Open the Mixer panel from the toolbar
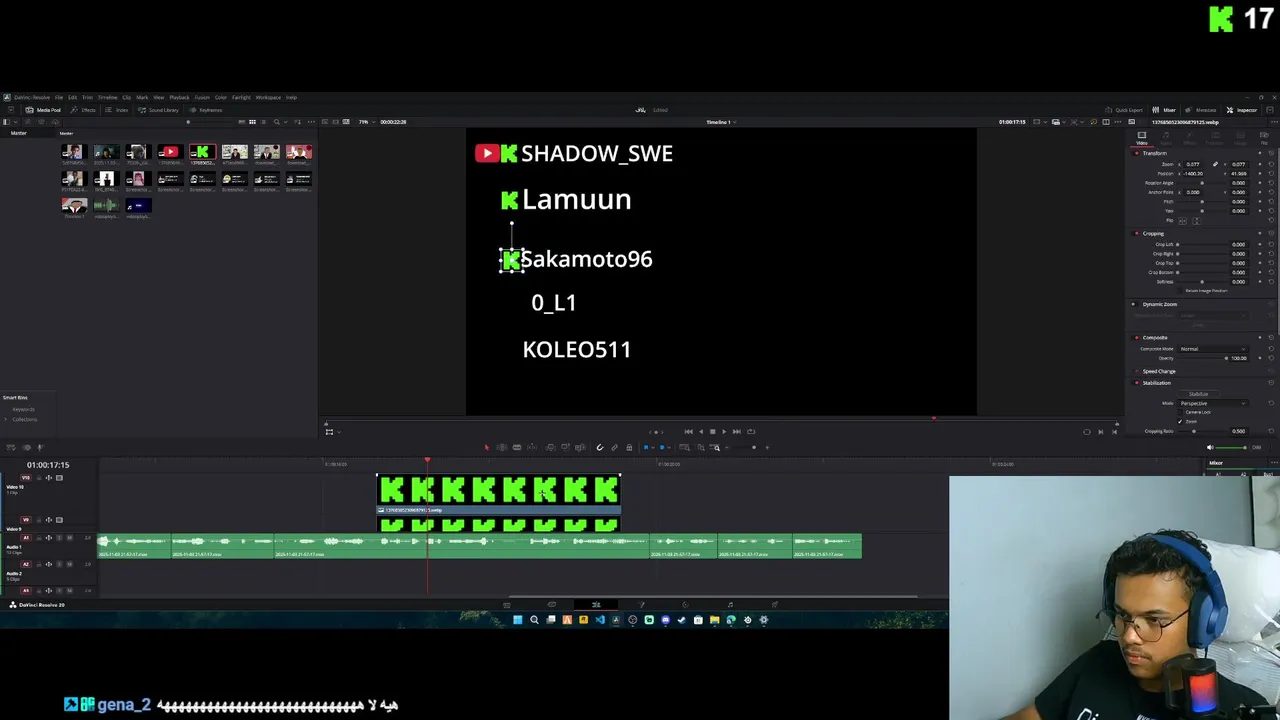The width and height of the screenshot is (1280, 720). (1164, 110)
